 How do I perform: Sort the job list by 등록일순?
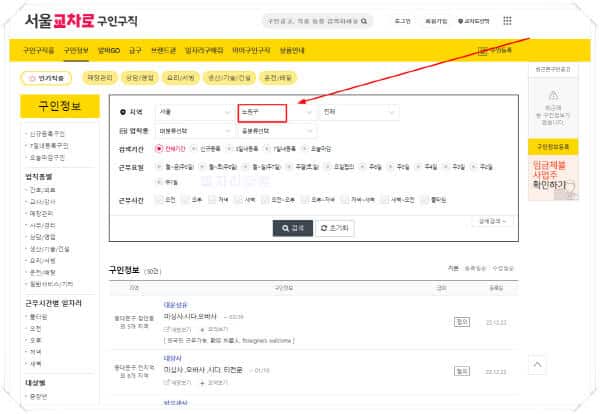point(475,269)
